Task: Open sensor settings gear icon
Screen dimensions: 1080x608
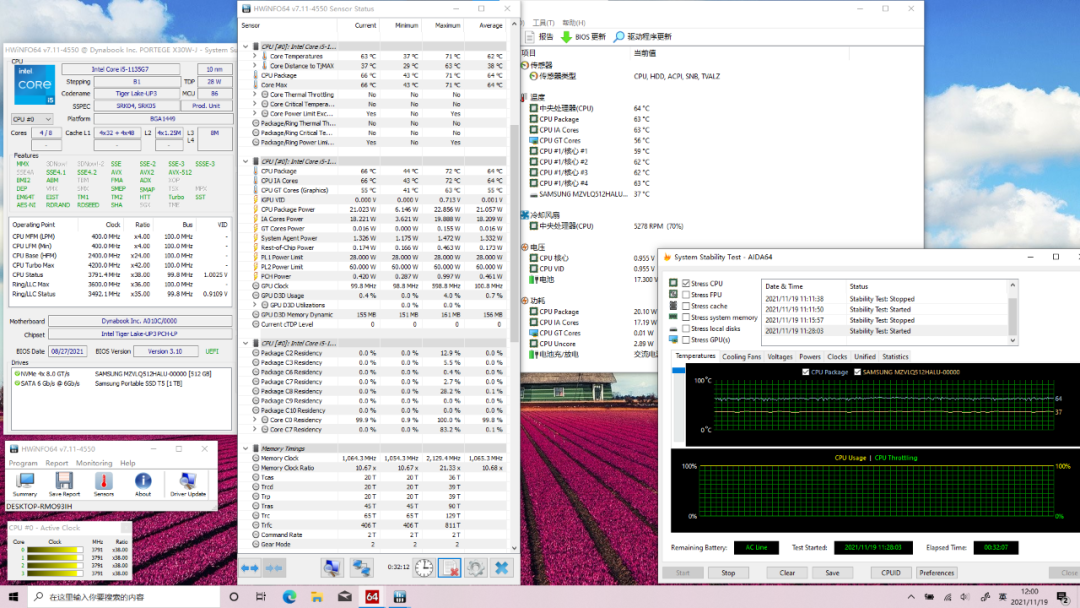Action: point(475,567)
